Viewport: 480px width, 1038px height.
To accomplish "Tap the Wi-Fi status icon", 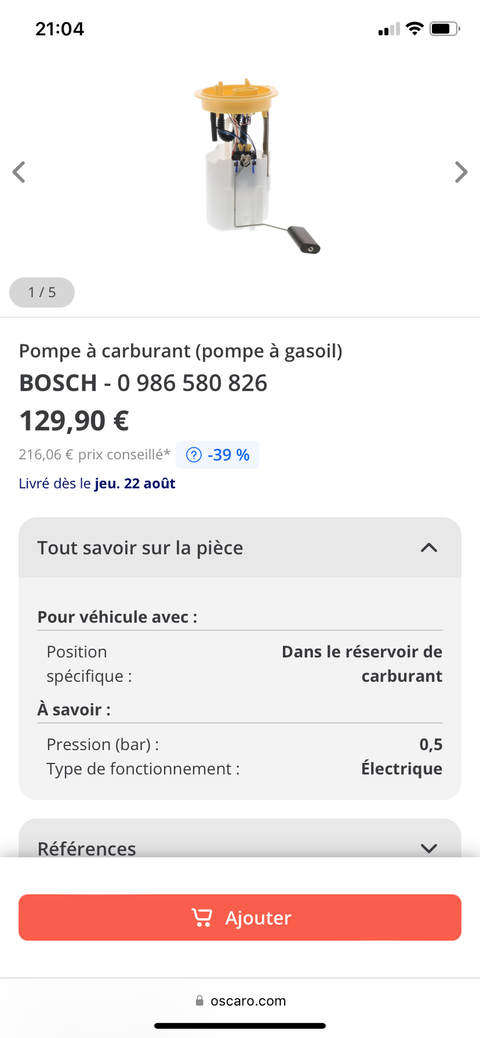I will coord(414,29).
